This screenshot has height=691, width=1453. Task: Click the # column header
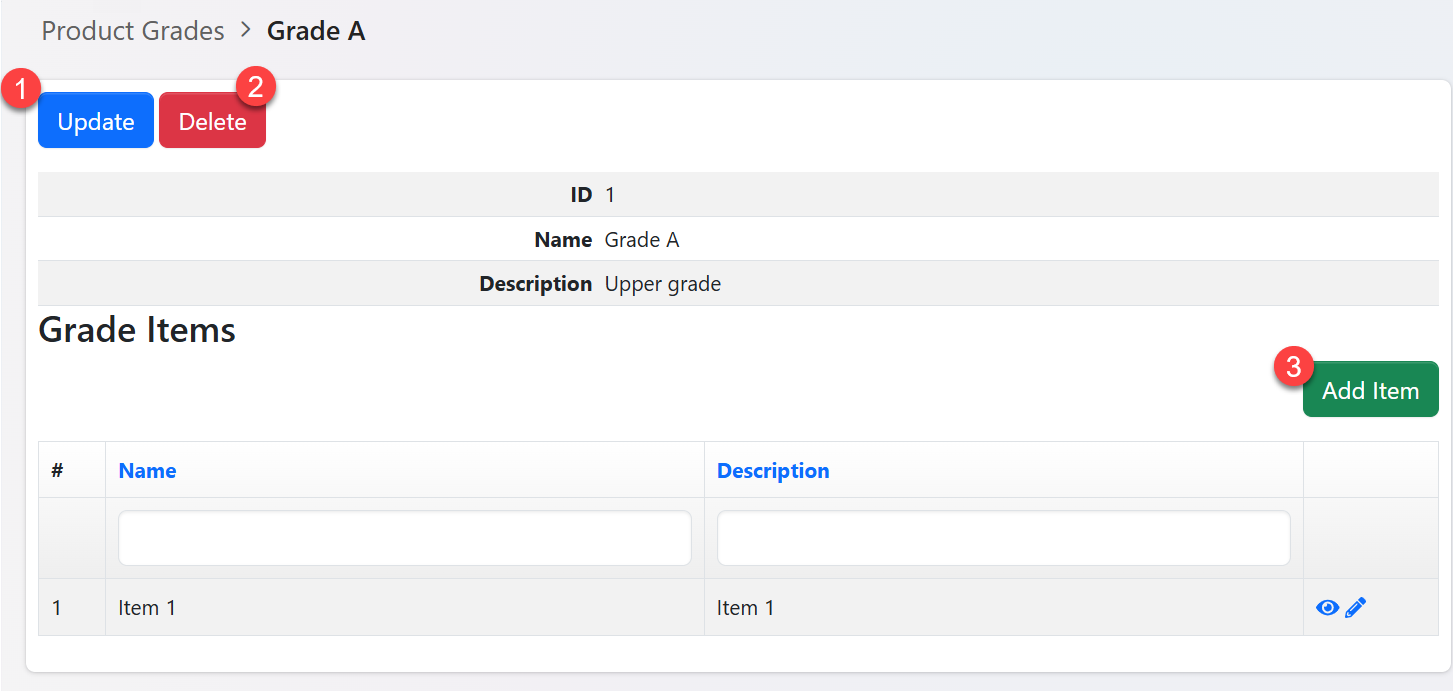58,471
